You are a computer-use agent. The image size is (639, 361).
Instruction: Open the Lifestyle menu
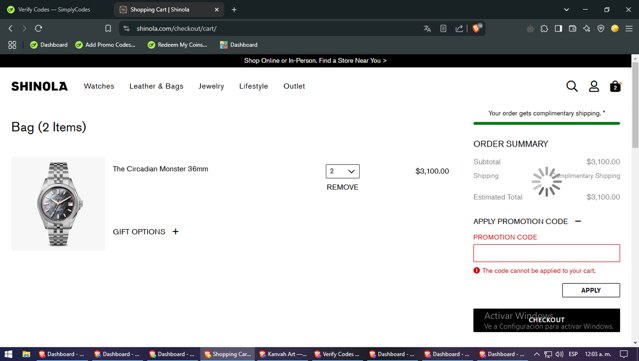click(x=253, y=86)
